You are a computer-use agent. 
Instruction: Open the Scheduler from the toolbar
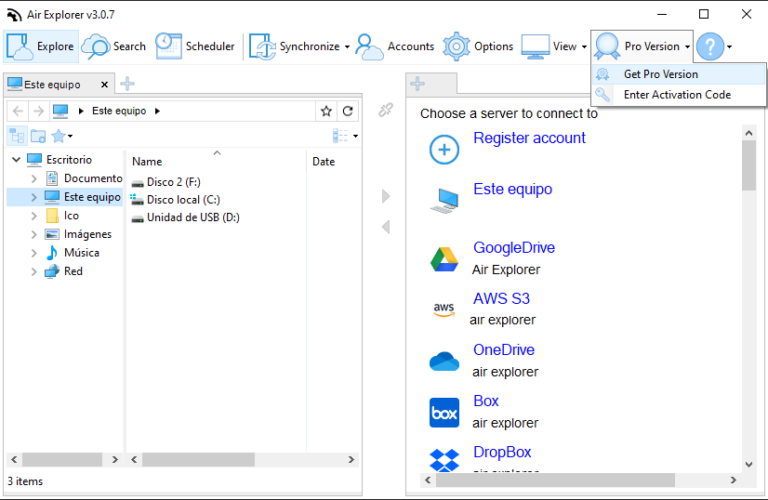tap(196, 46)
